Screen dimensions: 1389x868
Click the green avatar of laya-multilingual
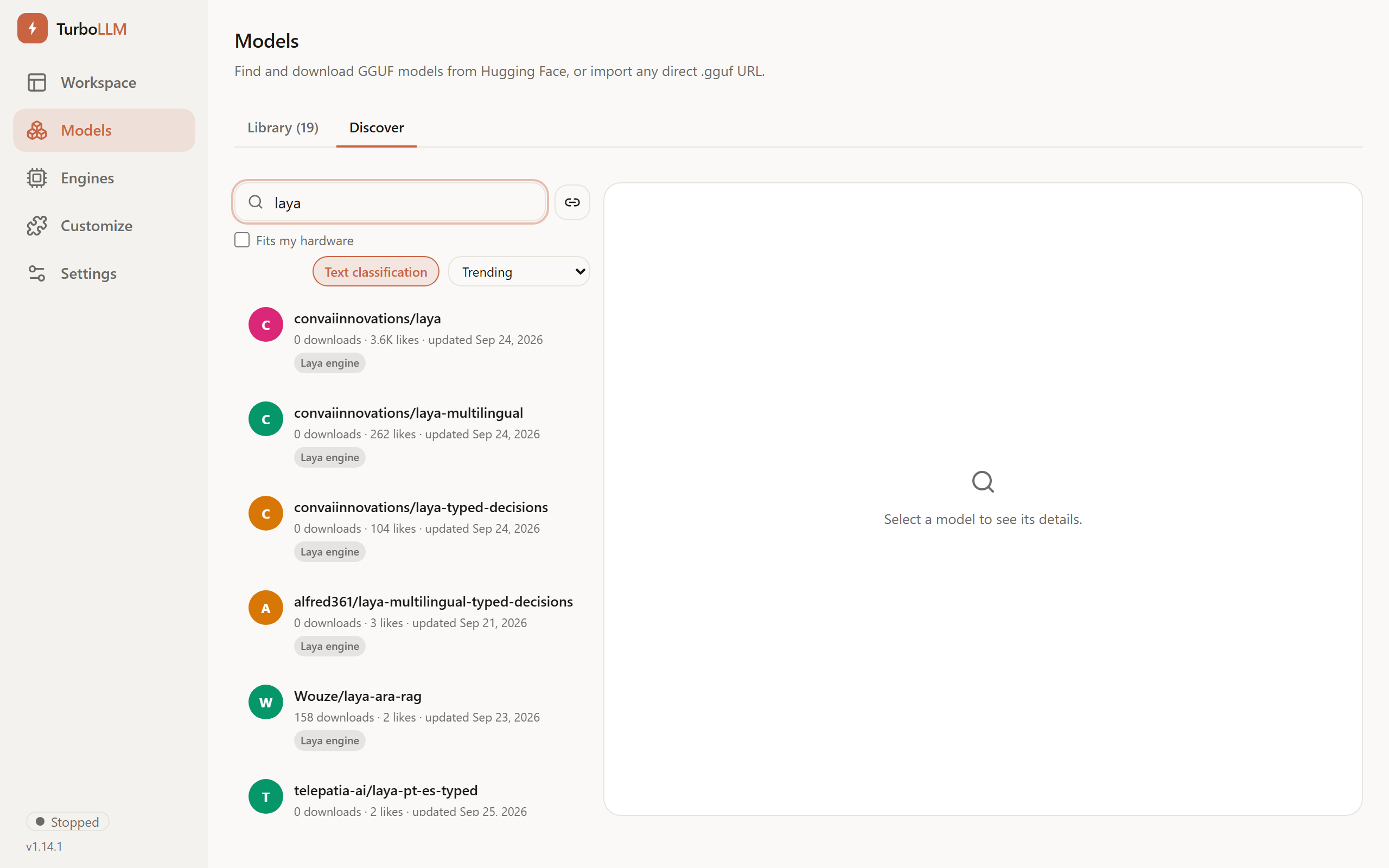266,419
